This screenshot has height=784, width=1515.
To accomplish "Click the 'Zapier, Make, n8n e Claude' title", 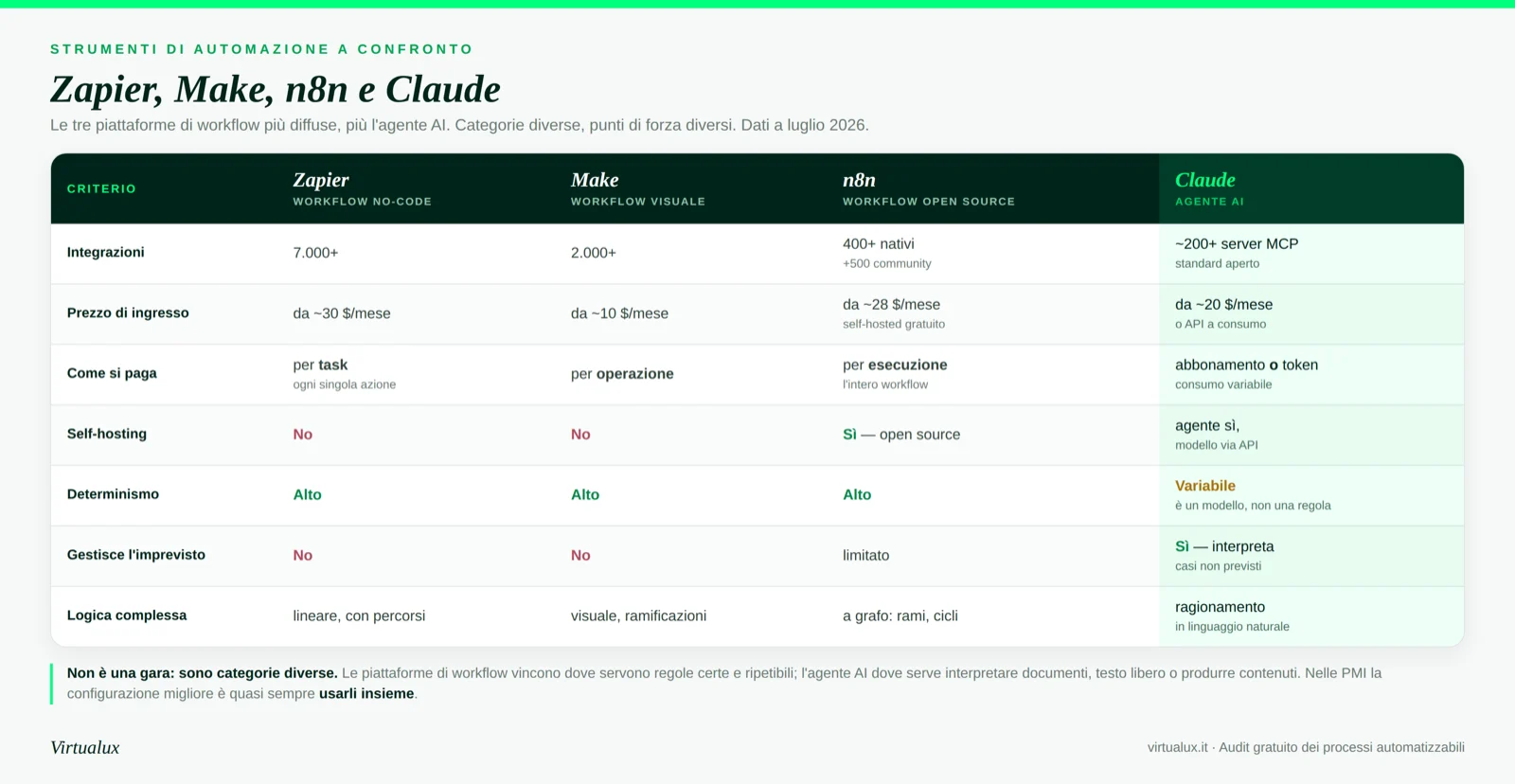I will click(275, 90).
